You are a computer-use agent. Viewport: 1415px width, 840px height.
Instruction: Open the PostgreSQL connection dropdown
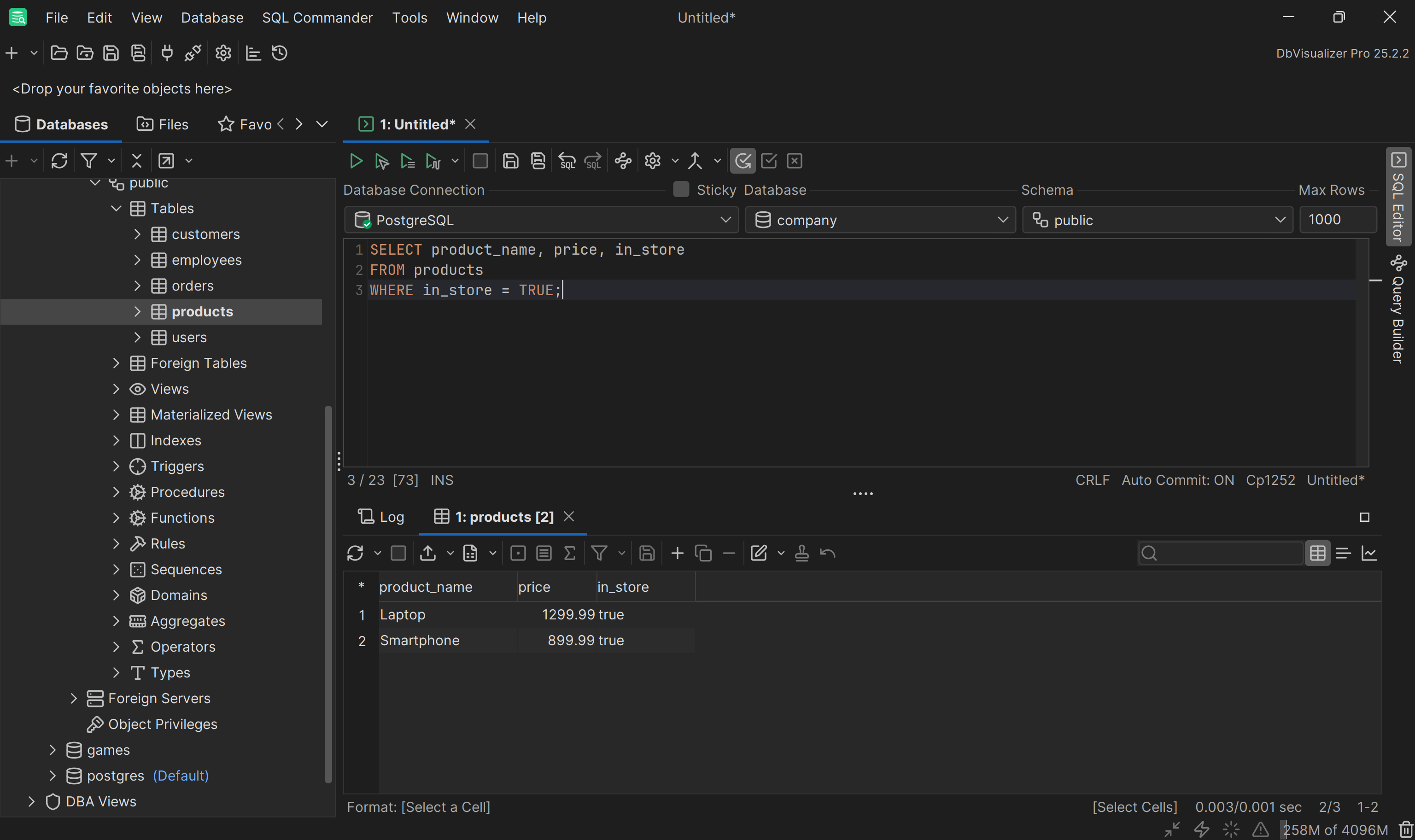(x=541, y=220)
